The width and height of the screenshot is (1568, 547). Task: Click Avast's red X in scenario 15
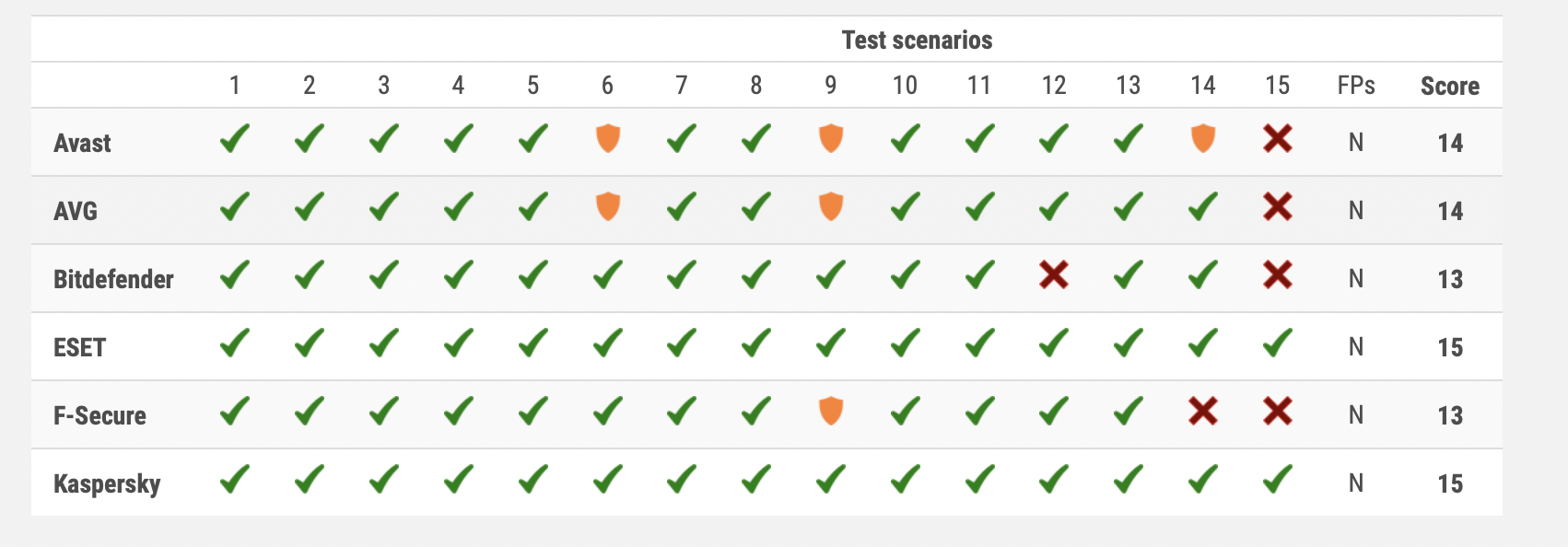click(1277, 139)
